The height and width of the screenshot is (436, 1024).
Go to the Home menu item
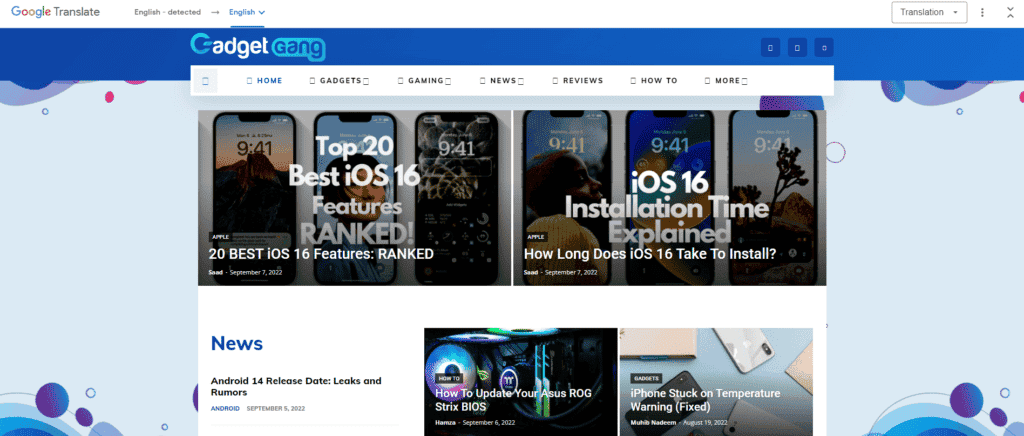[265, 81]
